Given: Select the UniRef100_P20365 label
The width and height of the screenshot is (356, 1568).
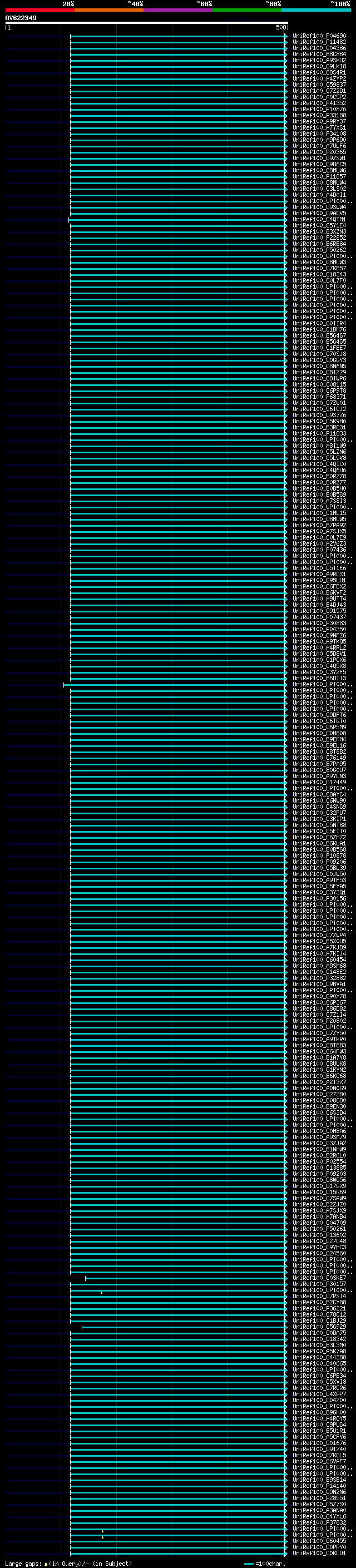Looking at the screenshot, I should pyautogui.click(x=319, y=152).
